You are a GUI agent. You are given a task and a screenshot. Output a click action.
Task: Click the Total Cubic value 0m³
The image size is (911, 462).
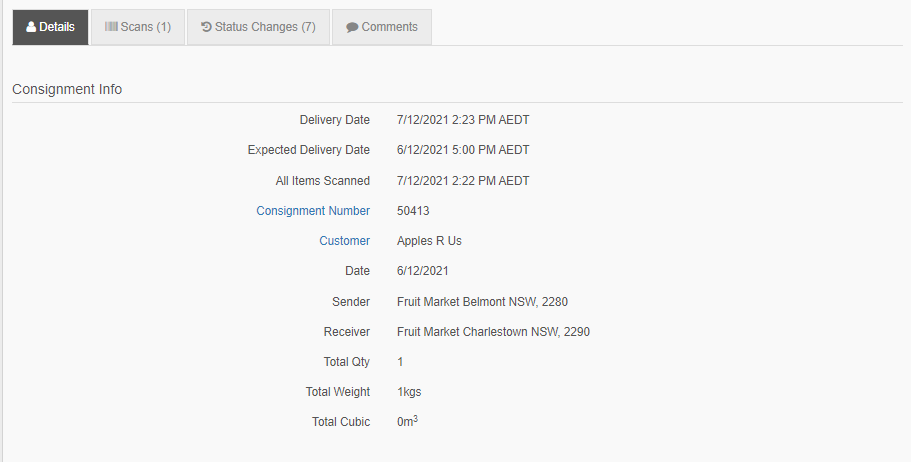pos(407,421)
